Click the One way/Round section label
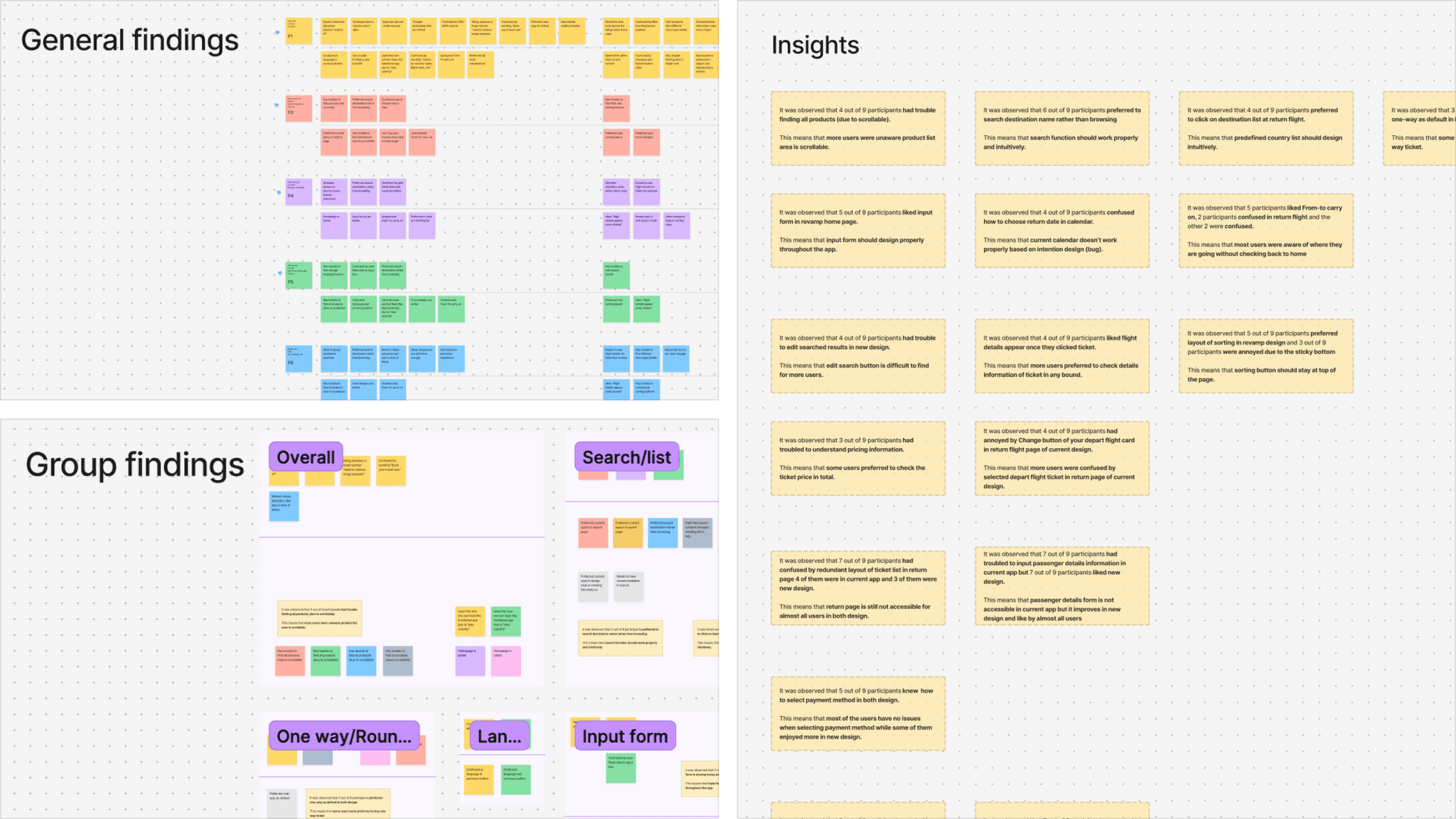This screenshot has height=819, width=1456. pyautogui.click(x=345, y=737)
